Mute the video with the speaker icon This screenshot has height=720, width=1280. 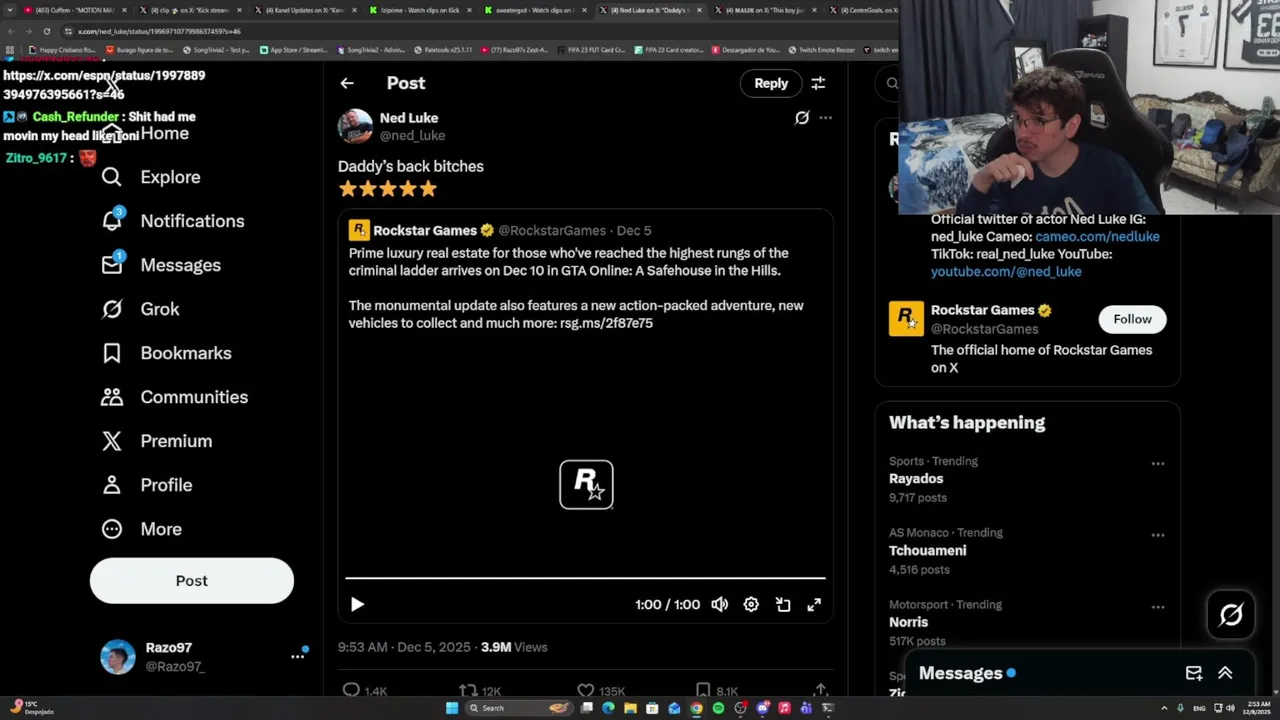[x=720, y=604]
